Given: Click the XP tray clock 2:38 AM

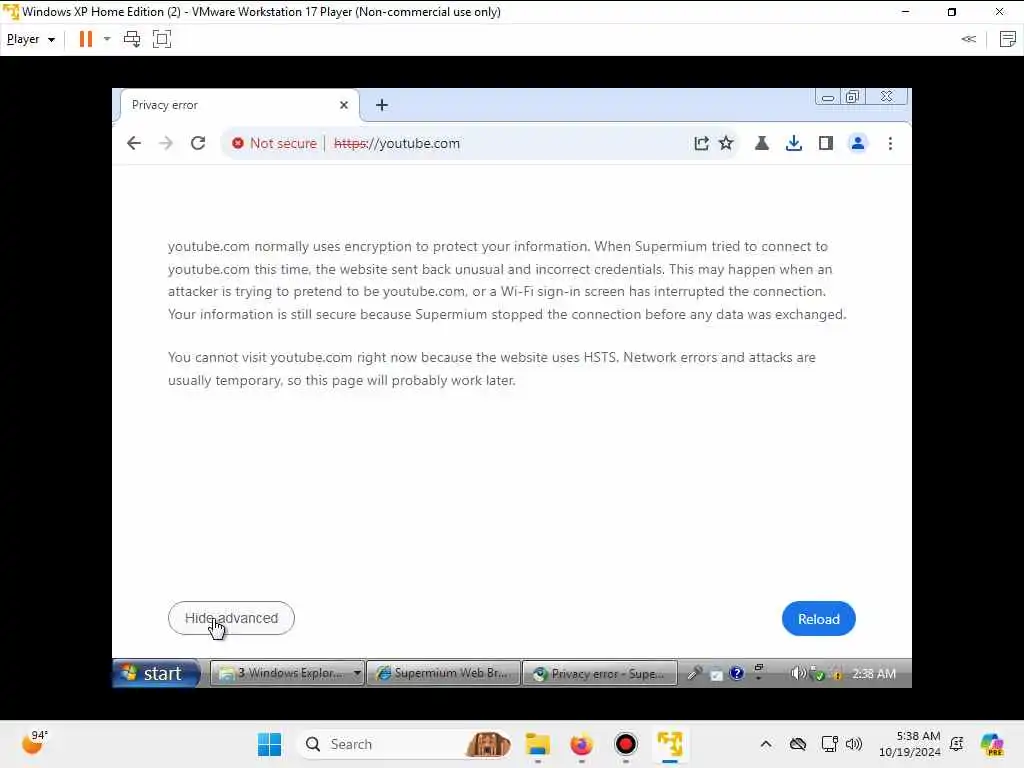Looking at the screenshot, I should [874, 673].
